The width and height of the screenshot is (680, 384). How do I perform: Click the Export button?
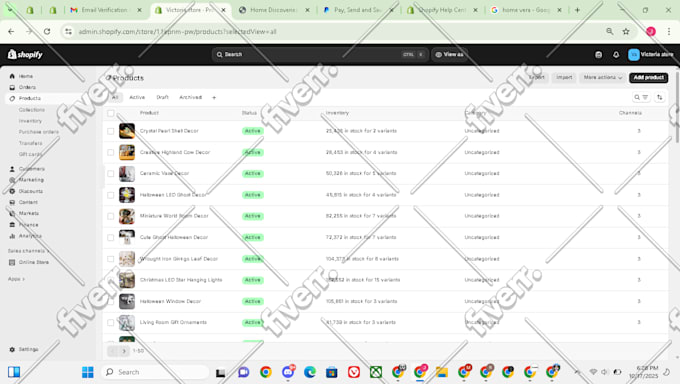point(537,78)
